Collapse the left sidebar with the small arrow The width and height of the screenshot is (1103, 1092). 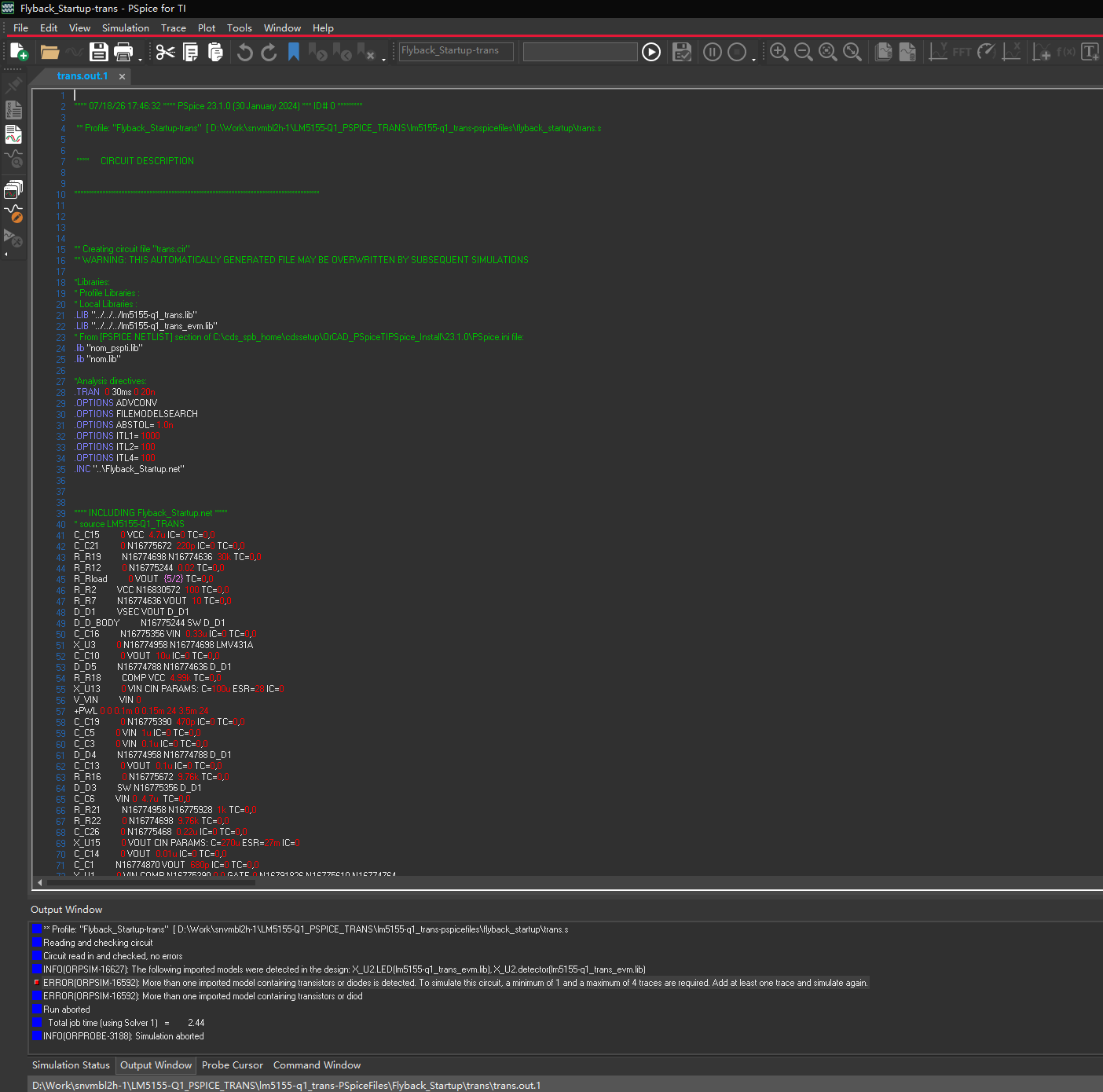(6, 255)
